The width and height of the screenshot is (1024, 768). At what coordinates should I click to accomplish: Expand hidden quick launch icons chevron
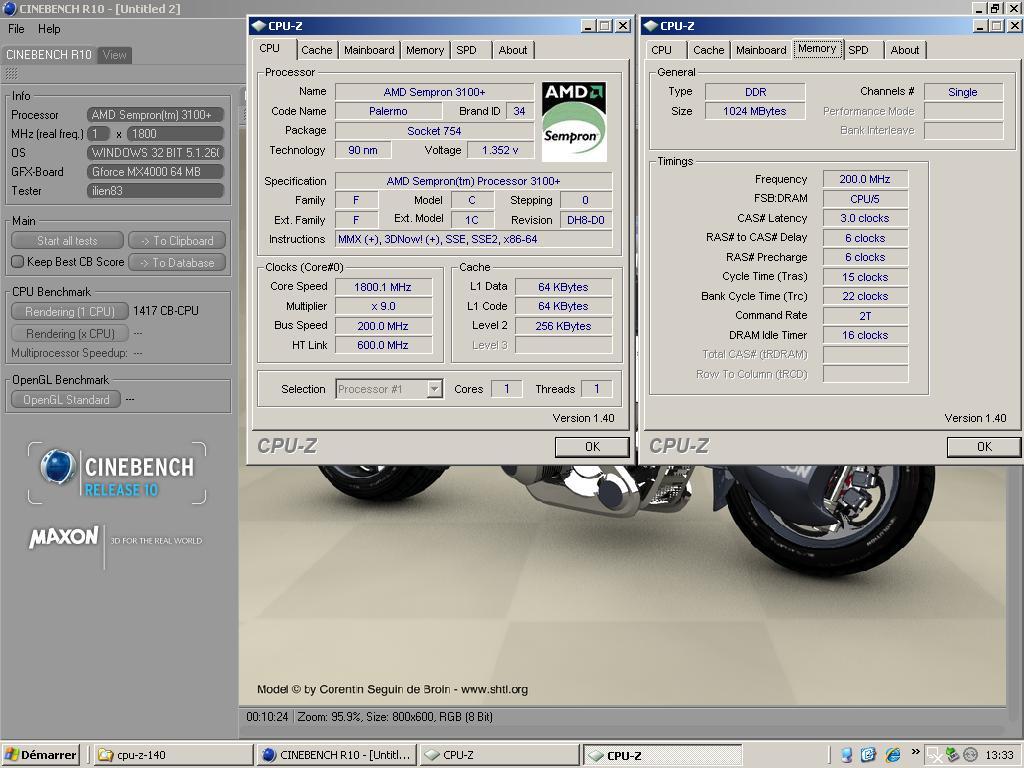(x=915, y=753)
